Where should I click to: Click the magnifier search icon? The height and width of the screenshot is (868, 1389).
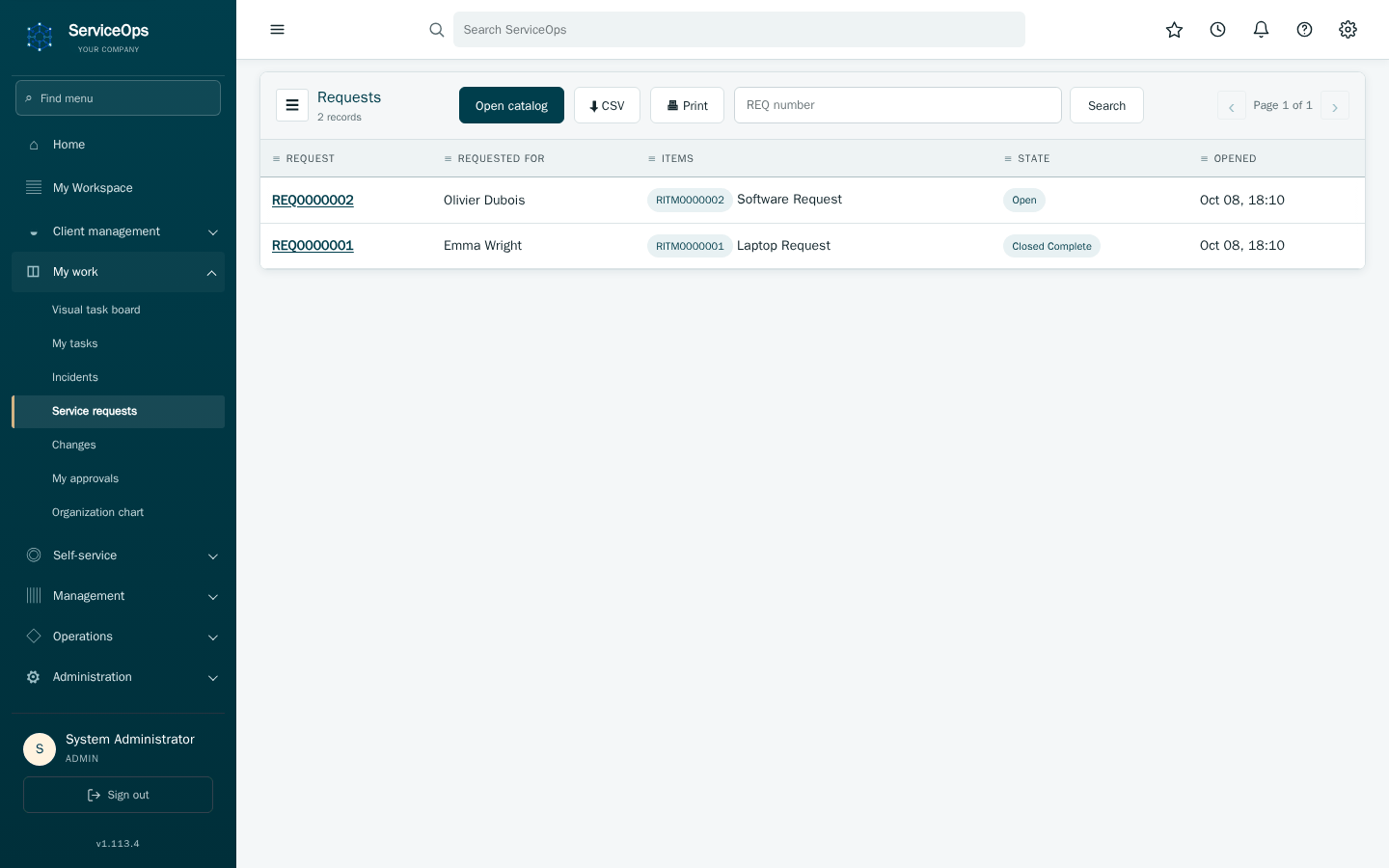coord(437,30)
